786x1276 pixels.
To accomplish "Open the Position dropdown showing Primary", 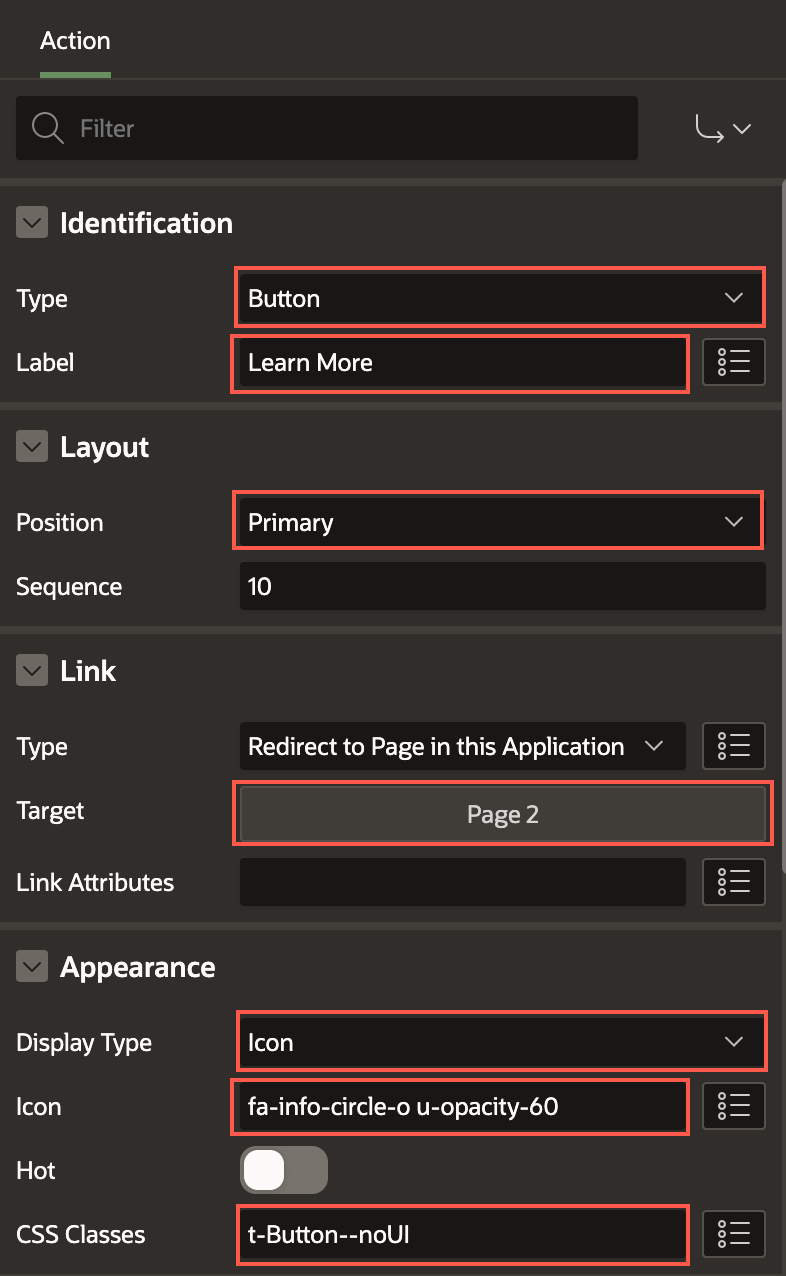I will coord(500,522).
